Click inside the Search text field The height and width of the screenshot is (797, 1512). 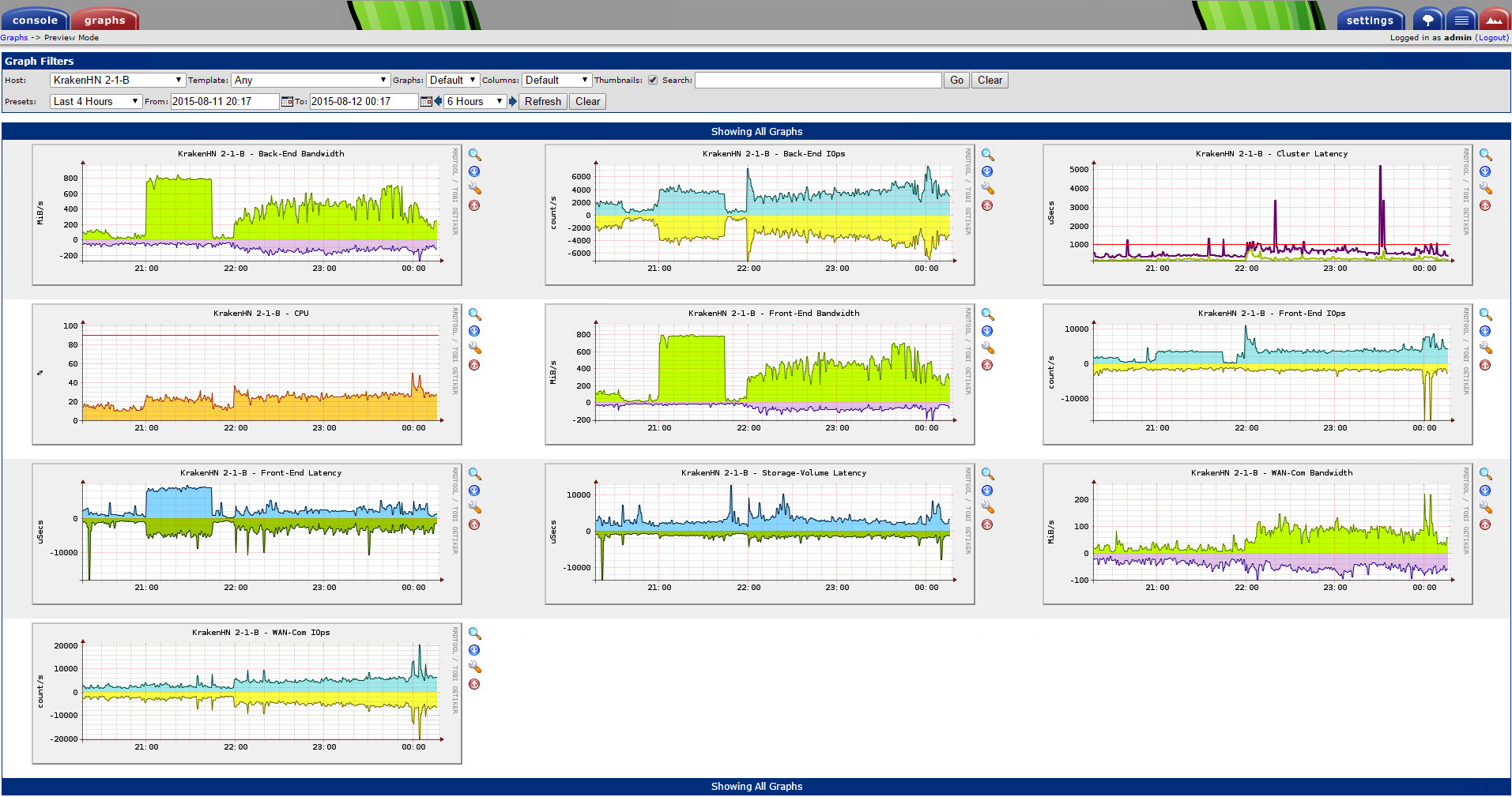817,81
